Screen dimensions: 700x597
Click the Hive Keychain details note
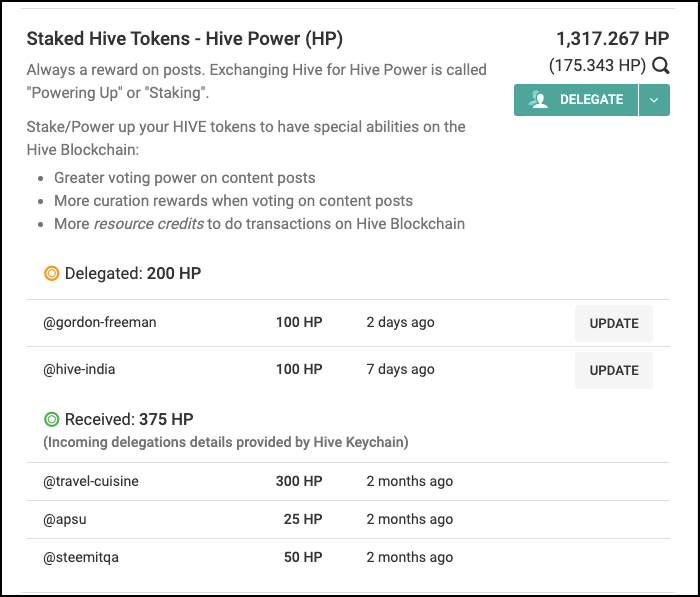click(x=226, y=442)
